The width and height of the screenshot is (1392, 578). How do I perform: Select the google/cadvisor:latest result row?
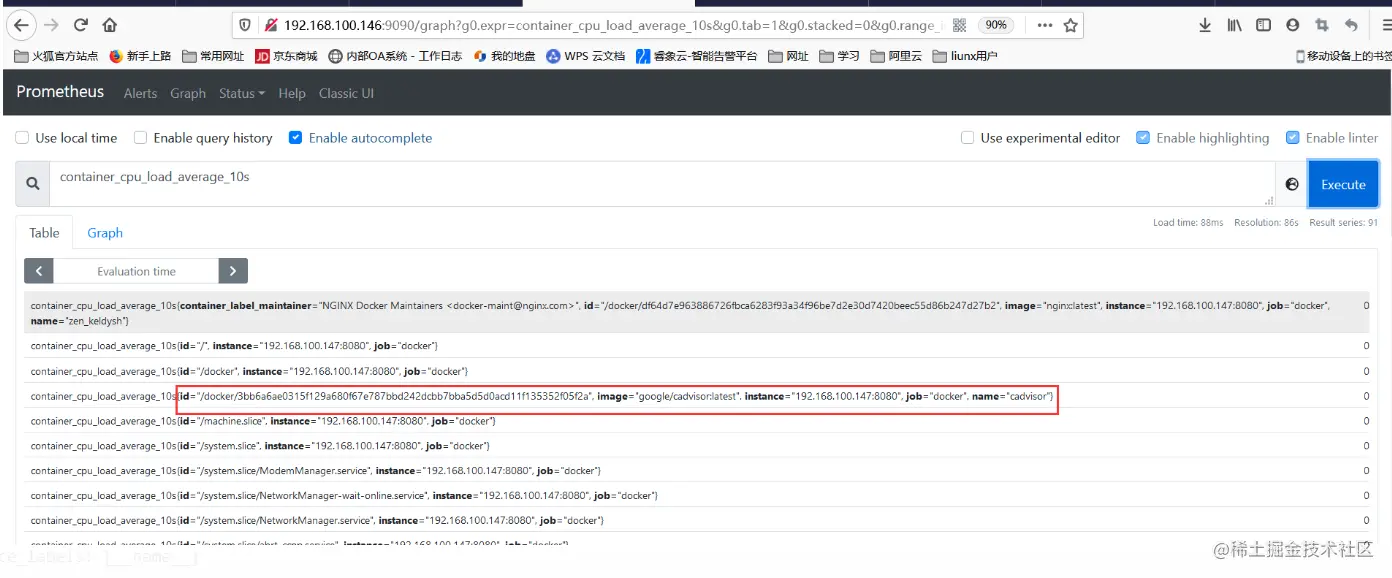[696, 396]
